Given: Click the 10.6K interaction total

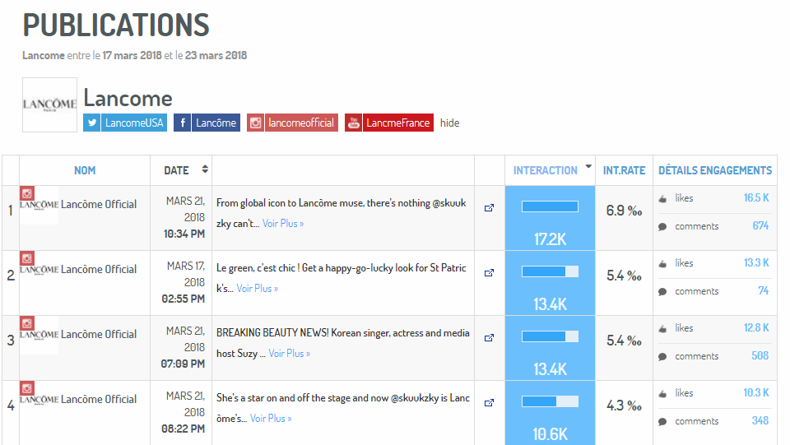Looking at the screenshot, I should [x=550, y=434].
